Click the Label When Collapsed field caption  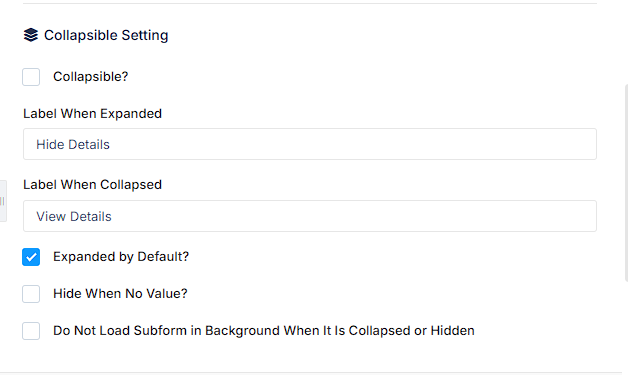pos(93,185)
